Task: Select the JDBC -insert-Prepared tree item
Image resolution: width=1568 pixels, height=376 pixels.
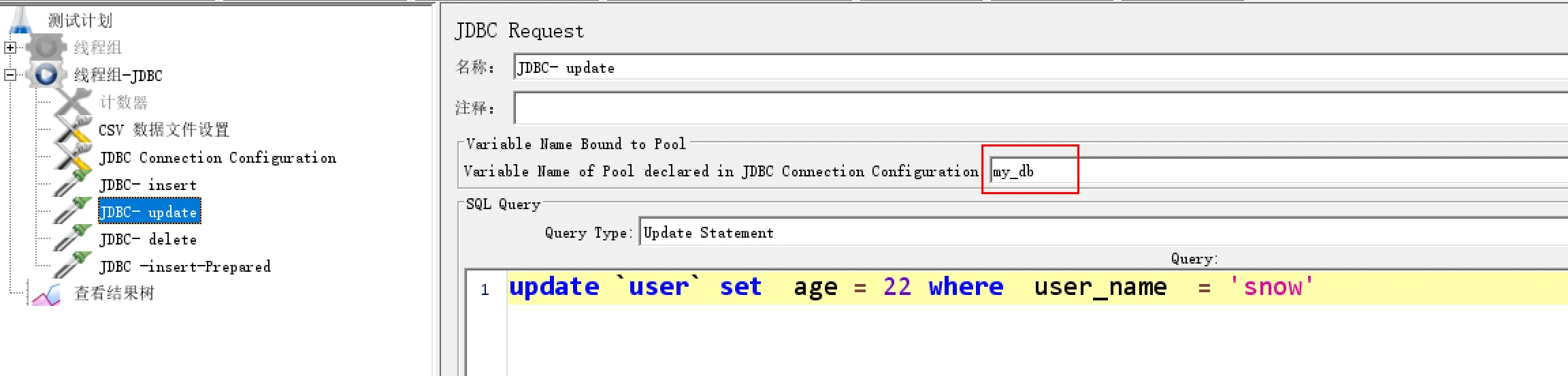Action: coord(185,266)
